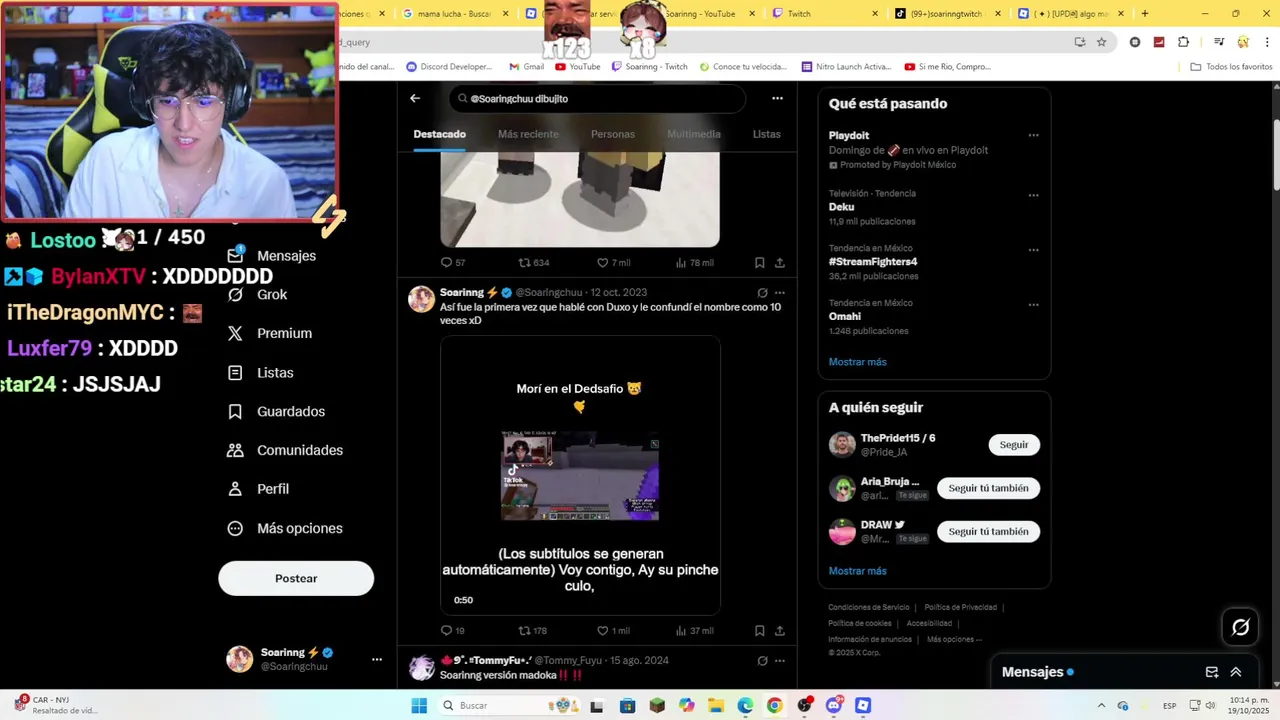Open Premium in the left sidebar
The image size is (1280, 720).
coord(269,334)
